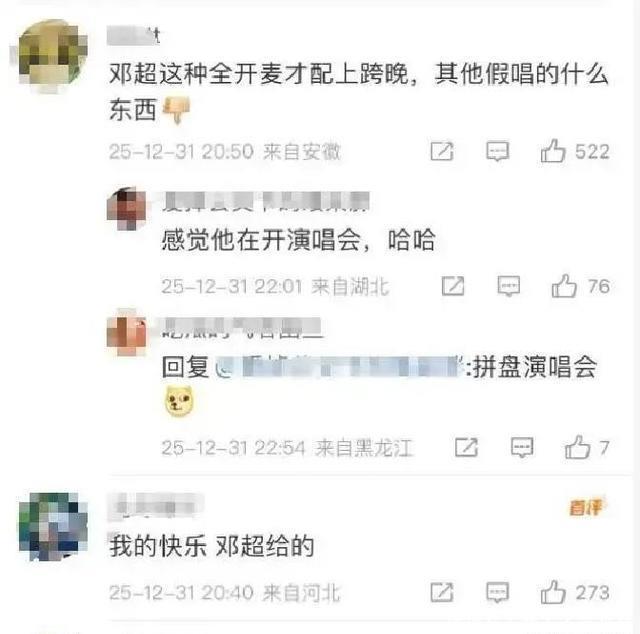The height and width of the screenshot is (634, 640).
Task: Open avatar of the 湖北 replier
Action: (127, 208)
